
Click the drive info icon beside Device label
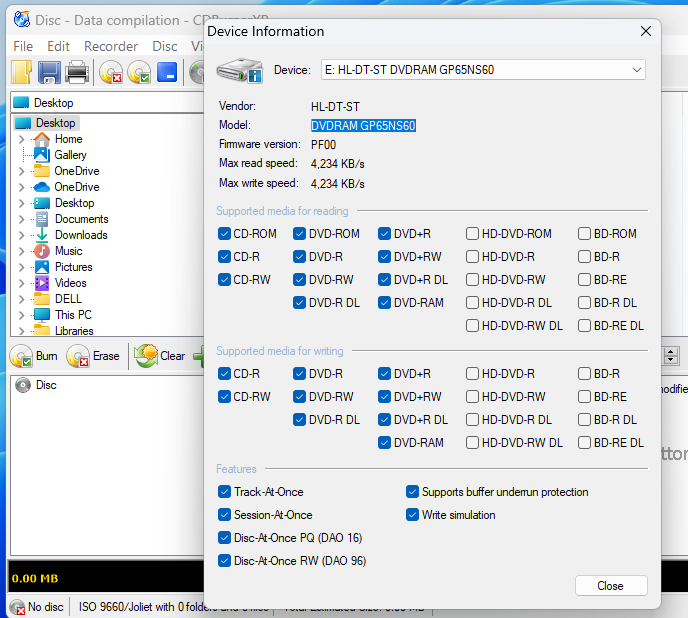tap(240, 70)
